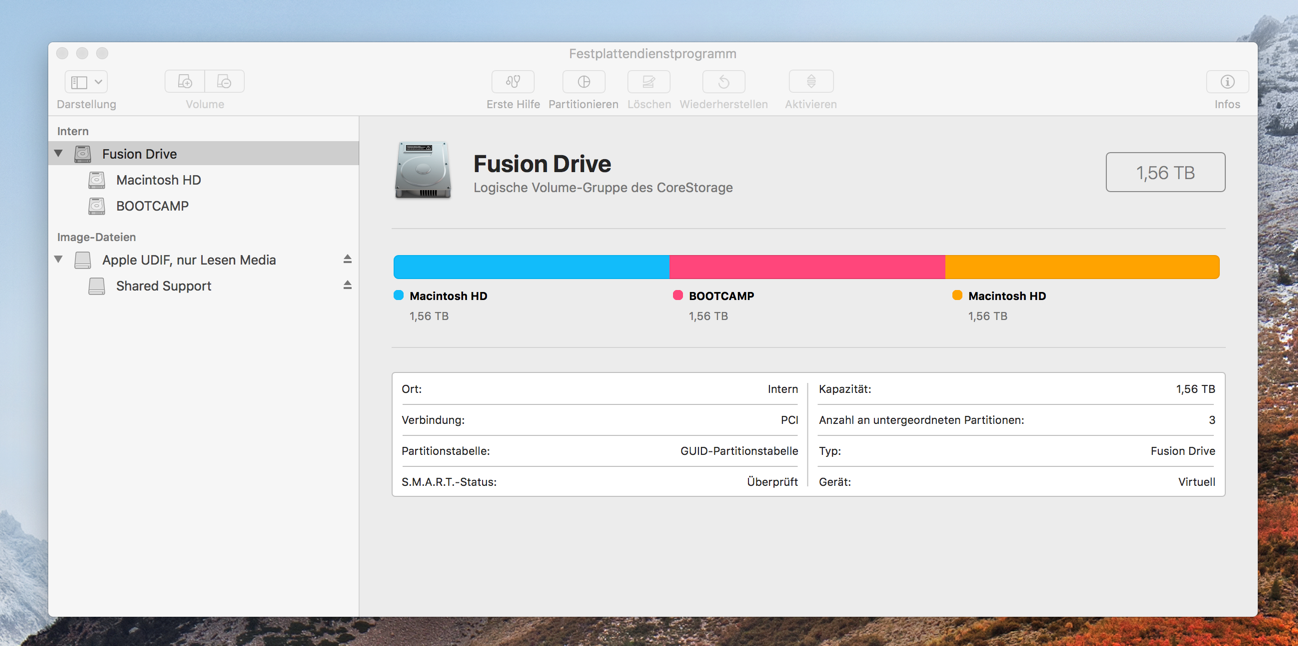Click the blue Macintosh HD bar segment
1298x646 pixels.
tap(531, 267)
